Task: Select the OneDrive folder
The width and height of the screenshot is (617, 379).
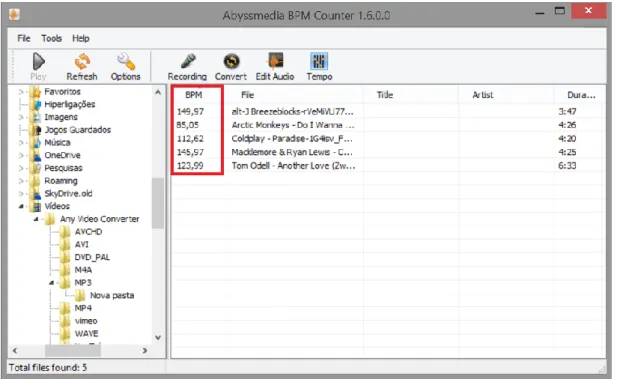Action: pos(62,155)
